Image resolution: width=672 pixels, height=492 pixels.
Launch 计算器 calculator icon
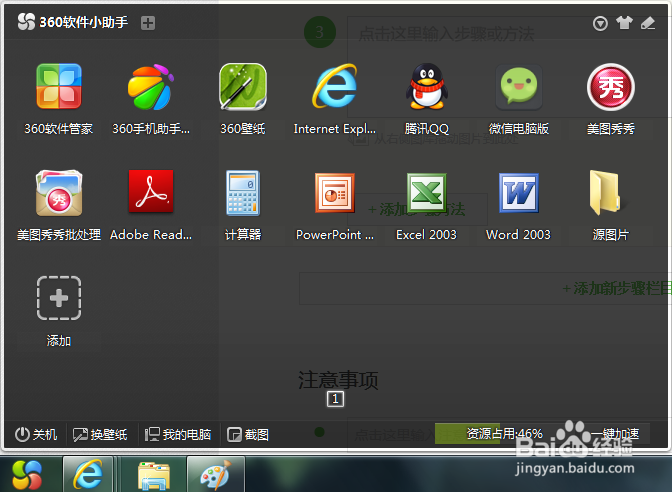[x=243, y=193]
